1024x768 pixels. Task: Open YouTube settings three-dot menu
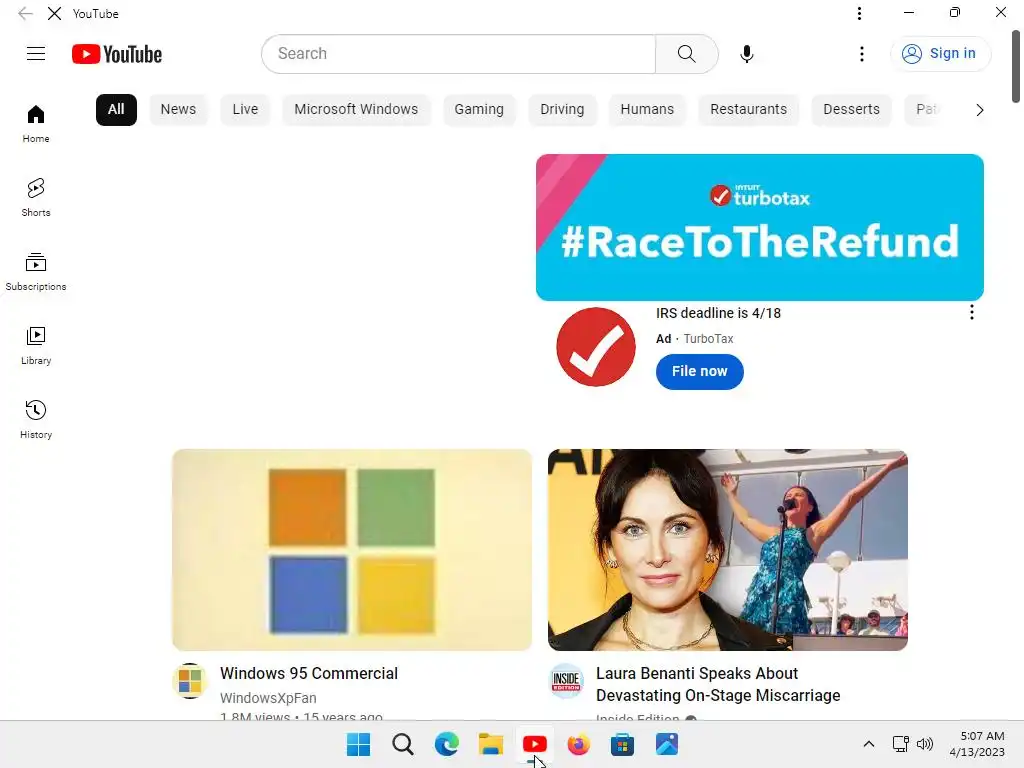tap(862, 54)
